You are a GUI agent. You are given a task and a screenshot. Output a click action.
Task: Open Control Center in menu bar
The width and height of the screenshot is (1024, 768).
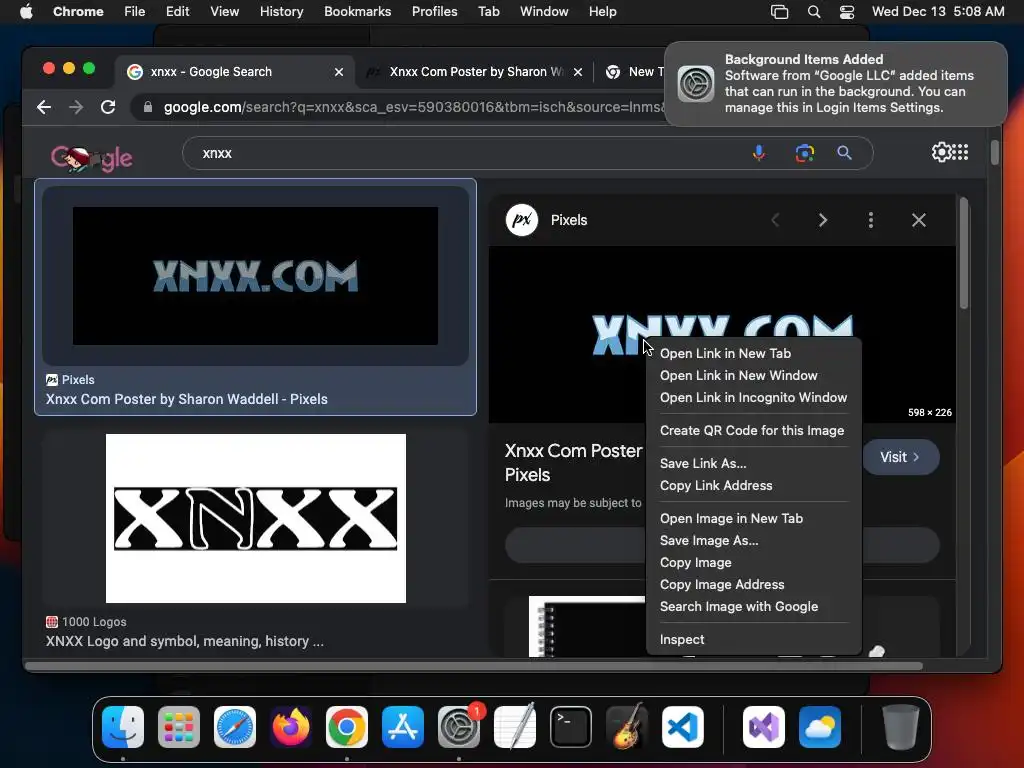click(847, 12)
